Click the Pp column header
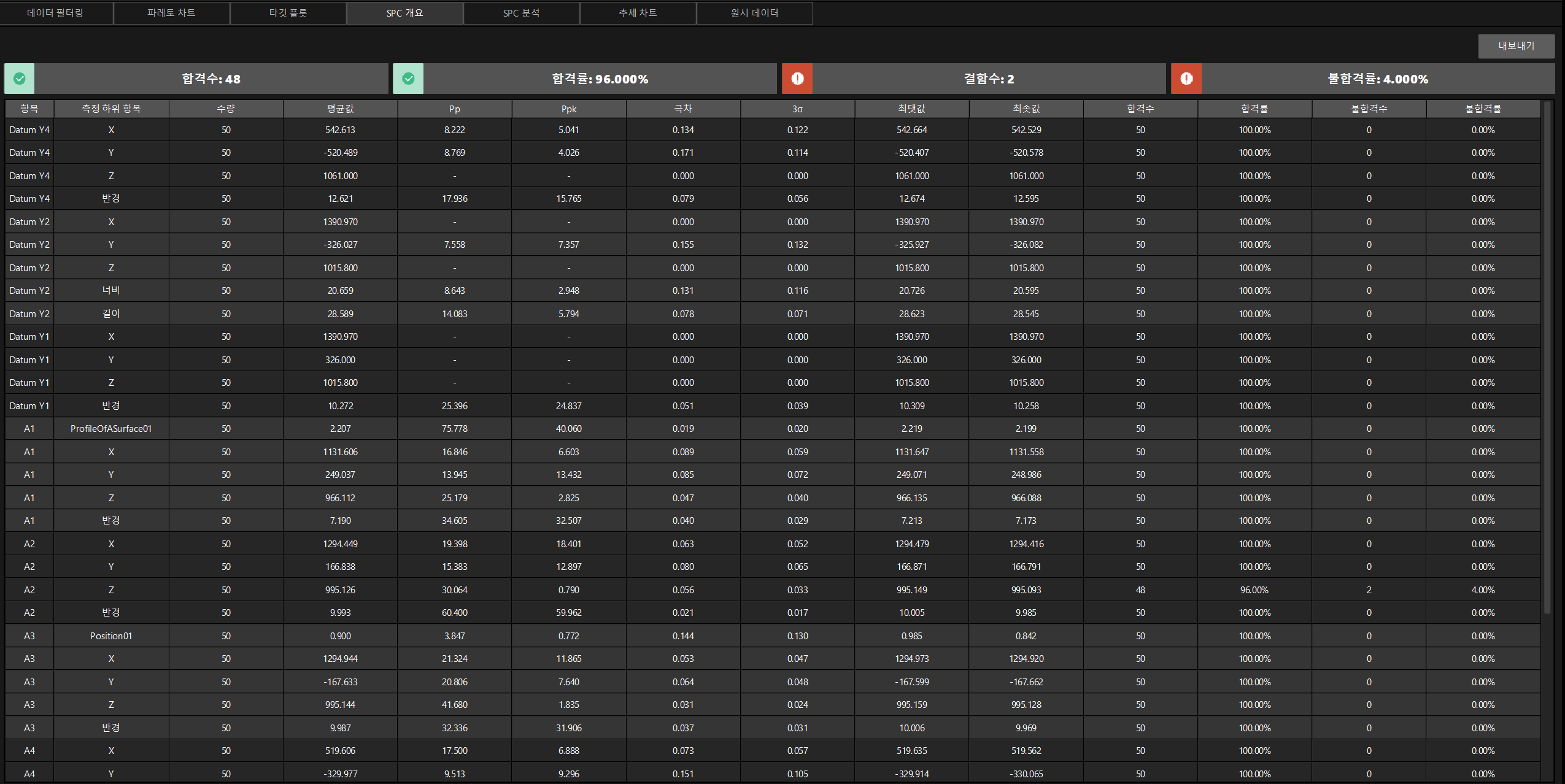 pos(455,109)
